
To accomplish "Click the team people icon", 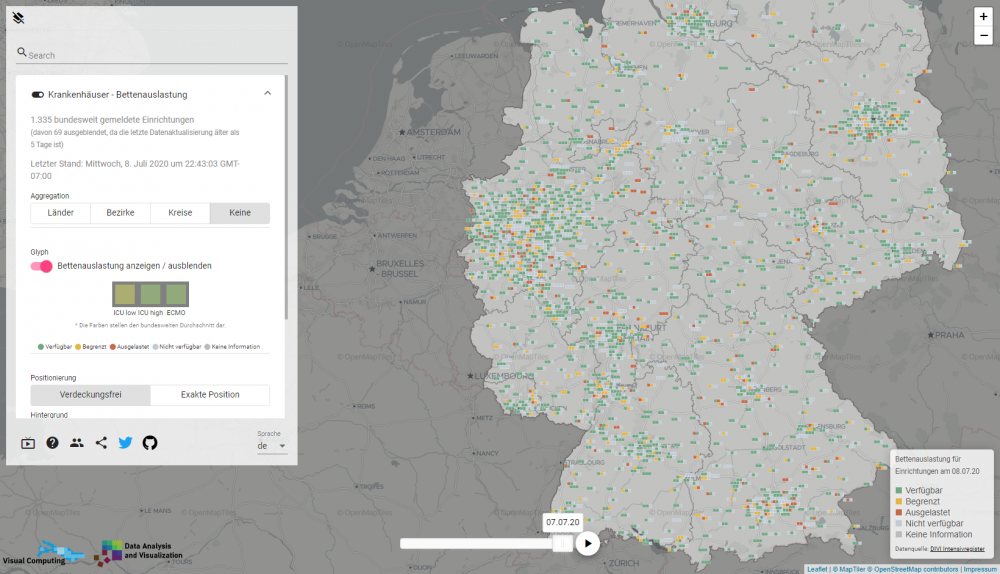I will coord(77,443).
